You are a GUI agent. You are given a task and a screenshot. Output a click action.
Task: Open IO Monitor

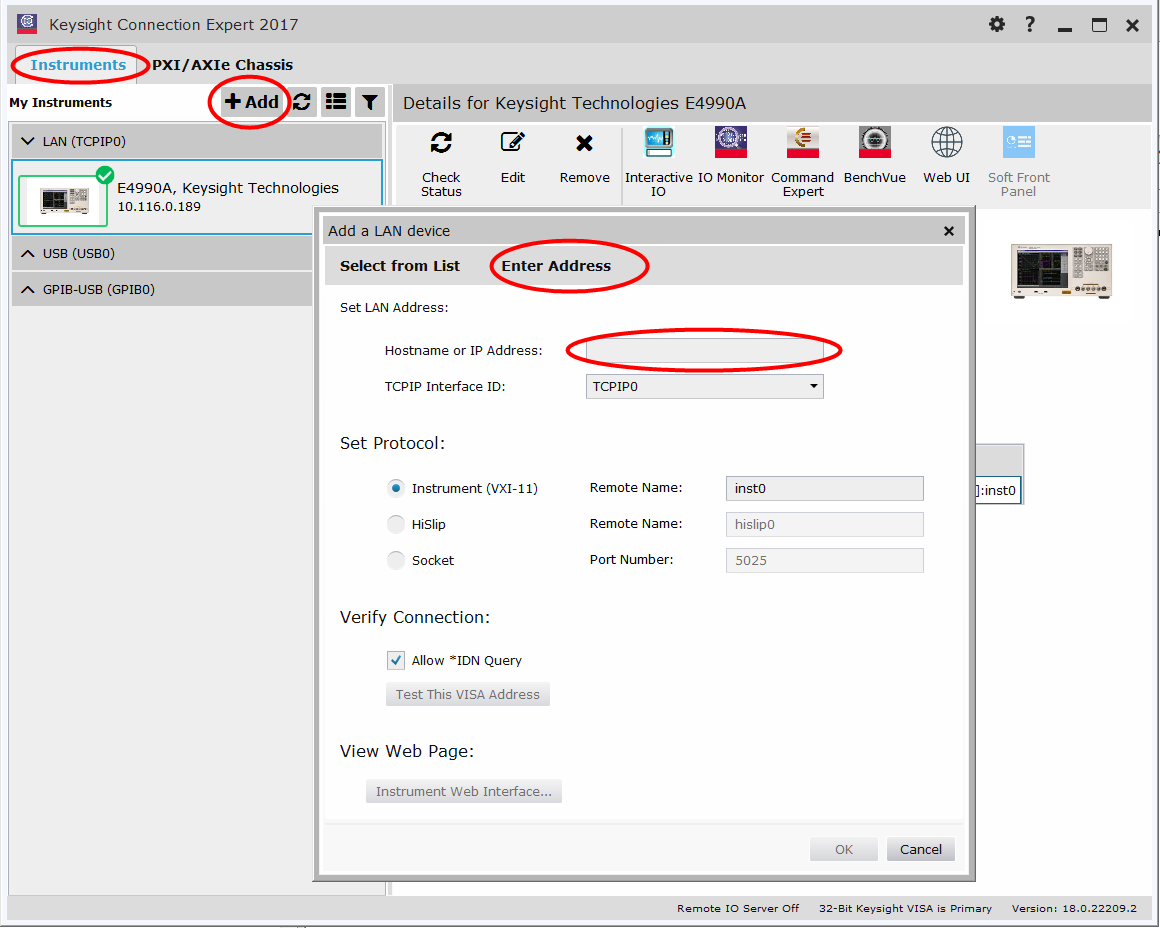click(731, 157)
